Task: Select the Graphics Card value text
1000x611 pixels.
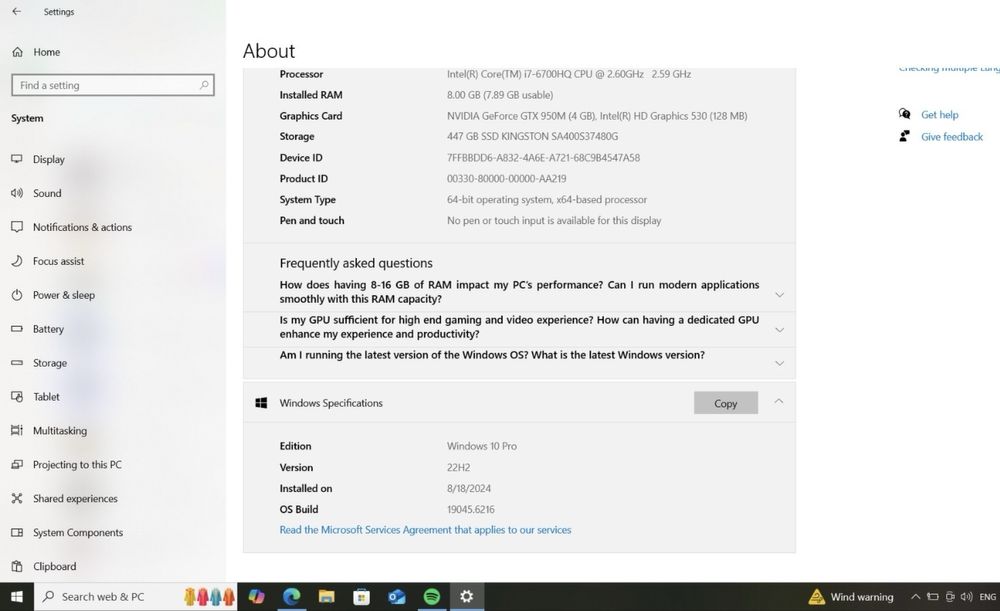Action: click(597, 116)
